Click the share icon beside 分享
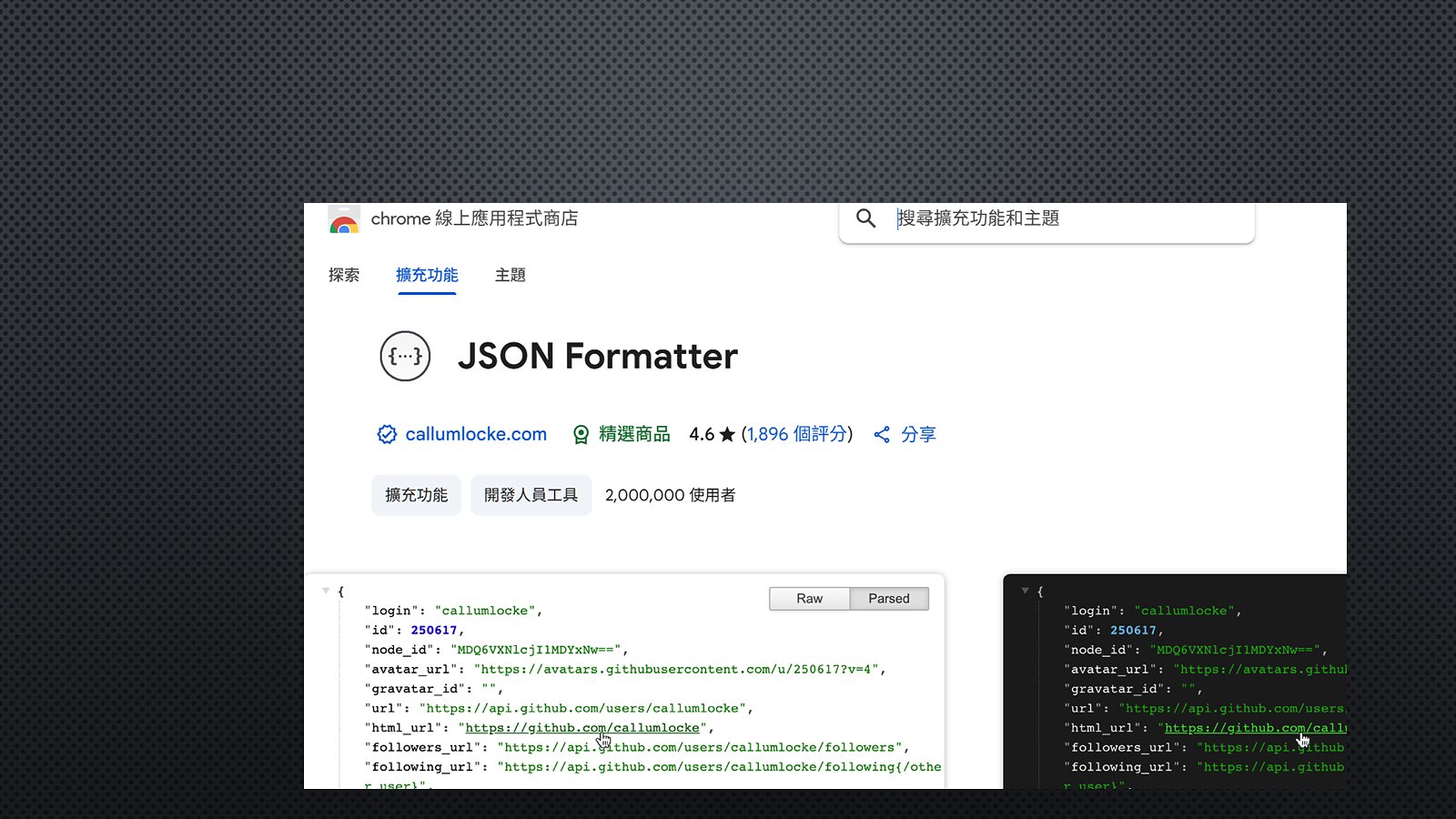 tap(882, 435)
